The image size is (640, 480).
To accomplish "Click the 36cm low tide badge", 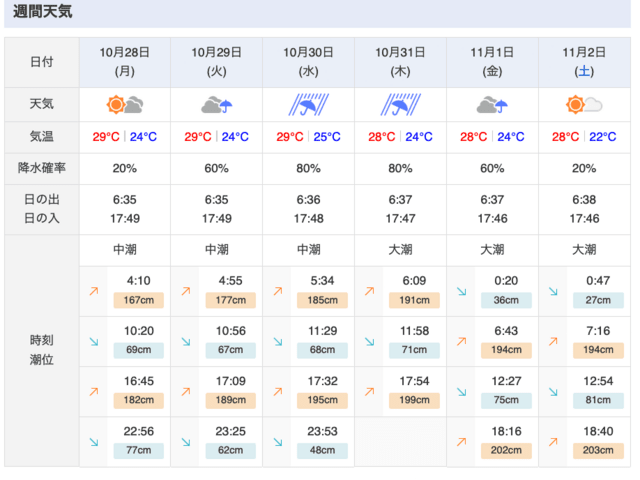I will pyautogui.click(x=506, y=300).
